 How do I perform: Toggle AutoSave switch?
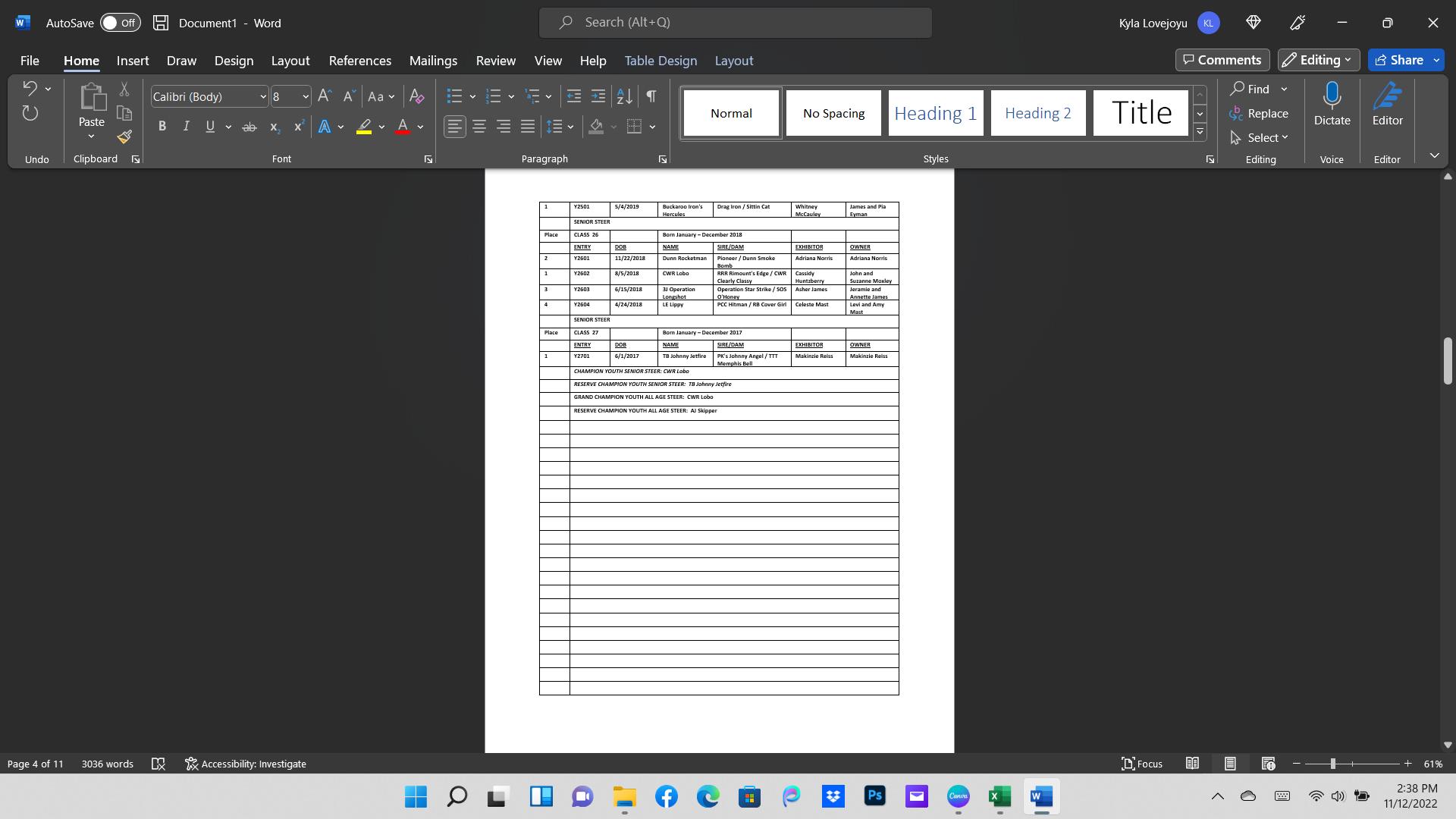coord(120,23)
